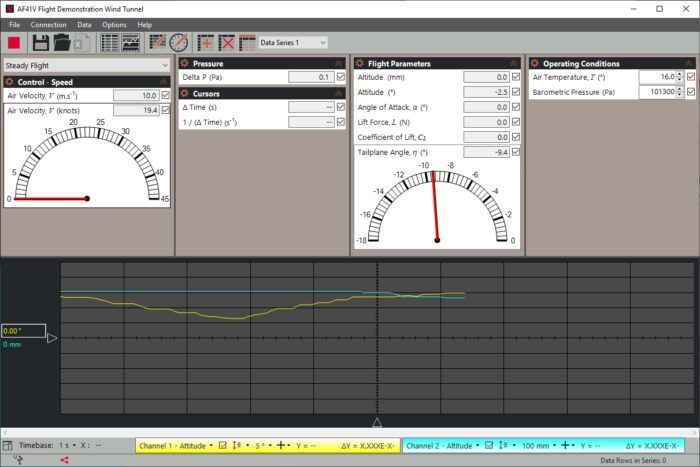Click the manual data sampling icon
700x467 pixels.
(157, 42)
